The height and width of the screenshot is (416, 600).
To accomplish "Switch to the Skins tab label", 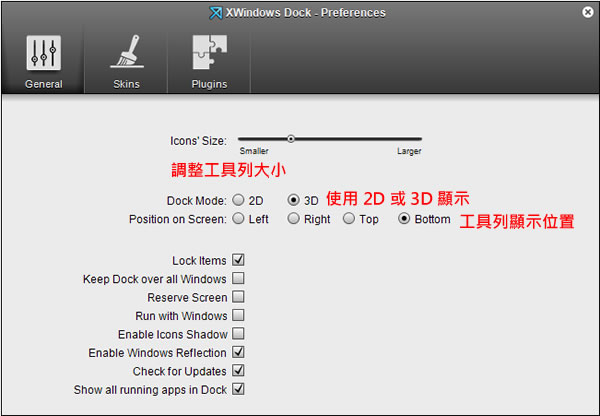I will (x=126, y=84).
